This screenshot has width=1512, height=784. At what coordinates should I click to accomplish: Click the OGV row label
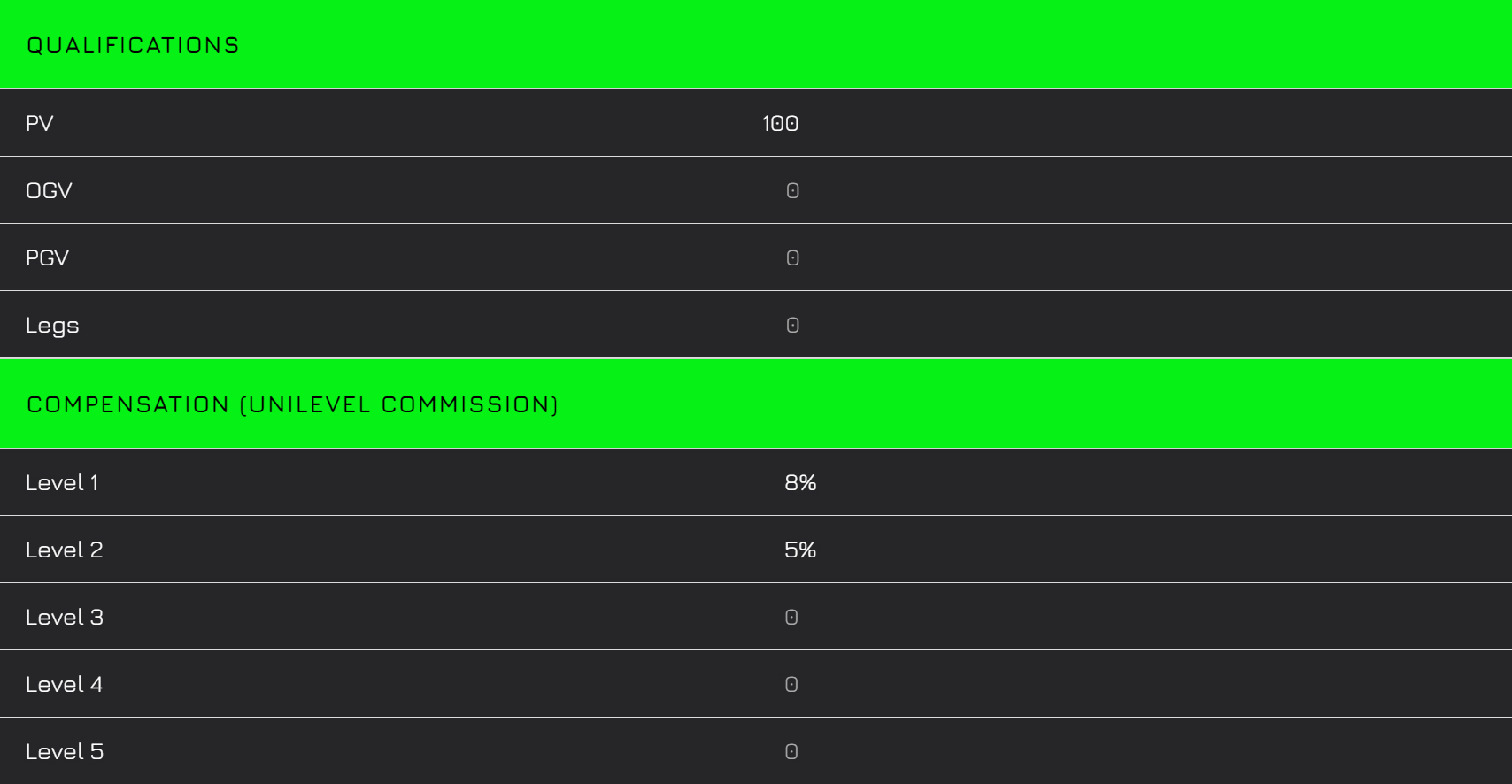pos(49,190)
